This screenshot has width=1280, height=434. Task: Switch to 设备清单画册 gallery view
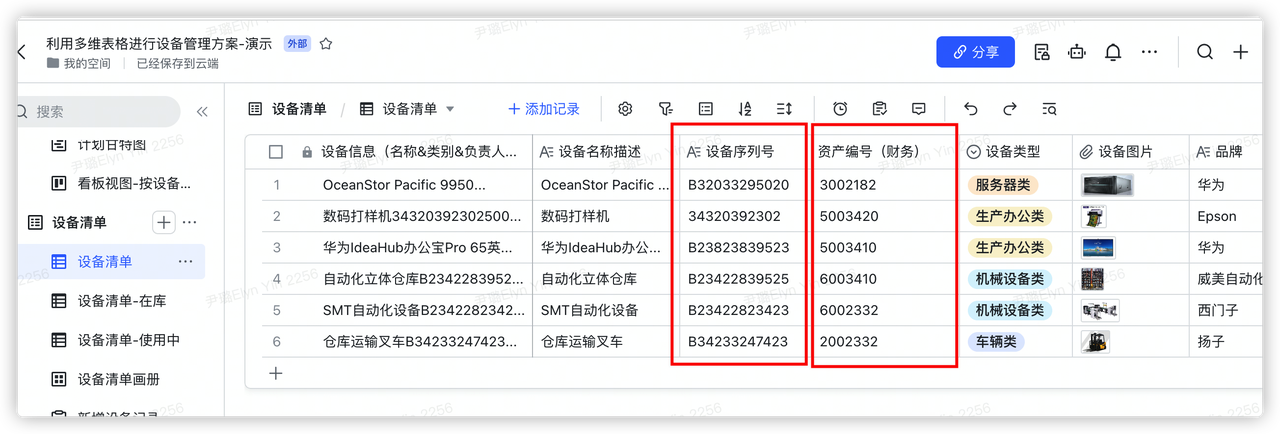tap(118, 379)
